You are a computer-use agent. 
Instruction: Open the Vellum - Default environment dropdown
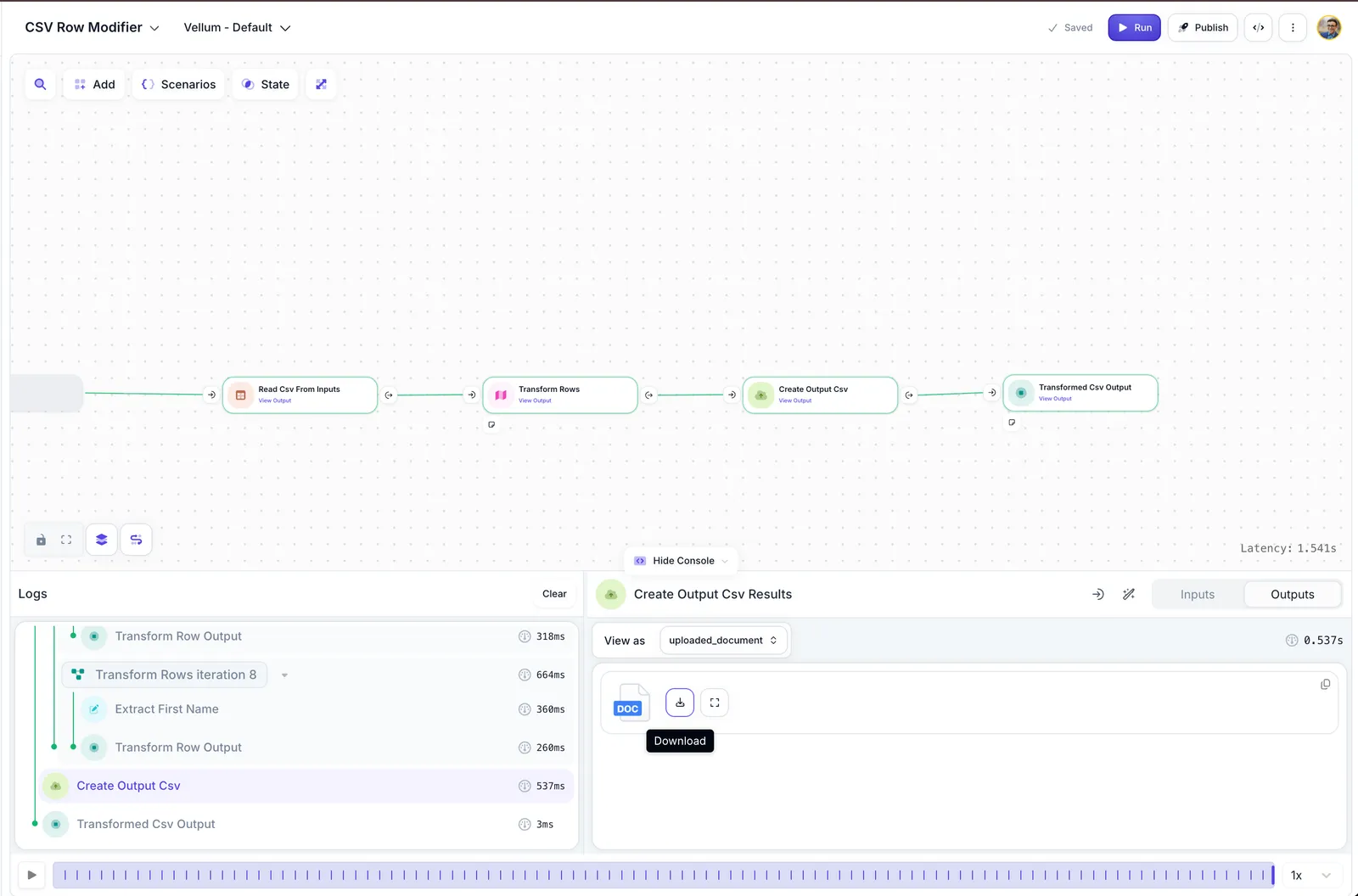tap(237, 27)
